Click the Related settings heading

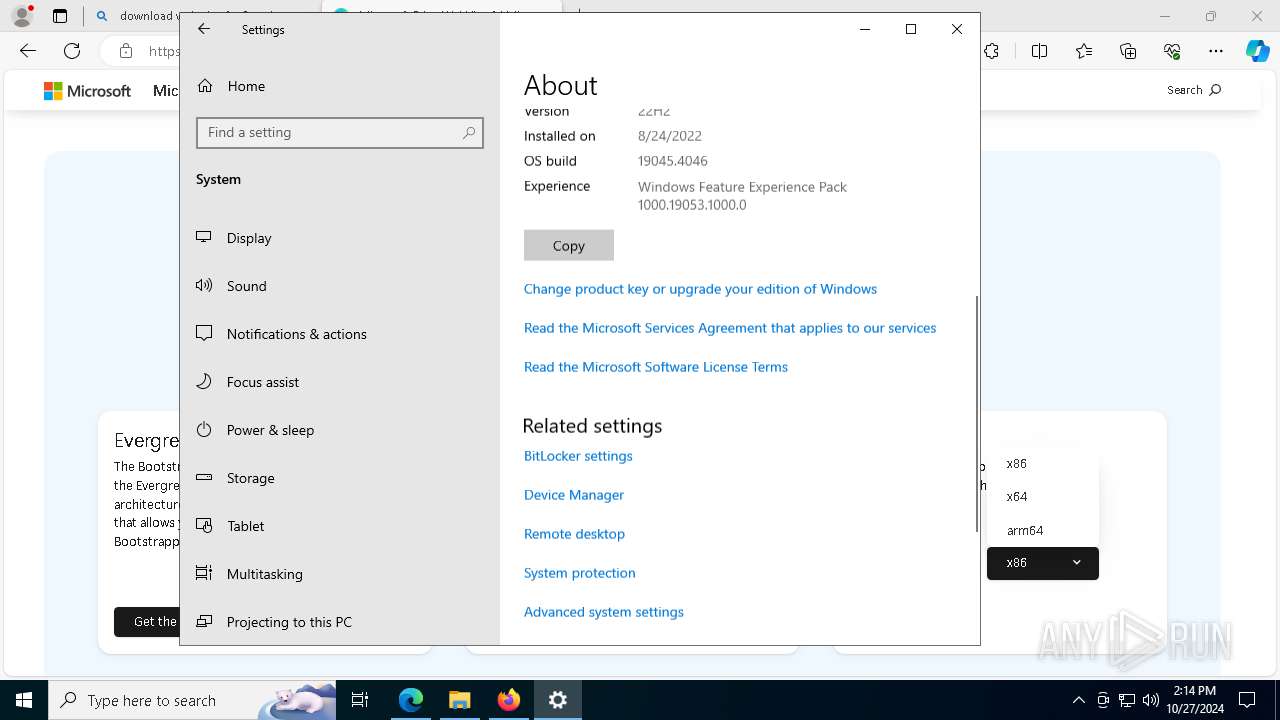[592, 426]
